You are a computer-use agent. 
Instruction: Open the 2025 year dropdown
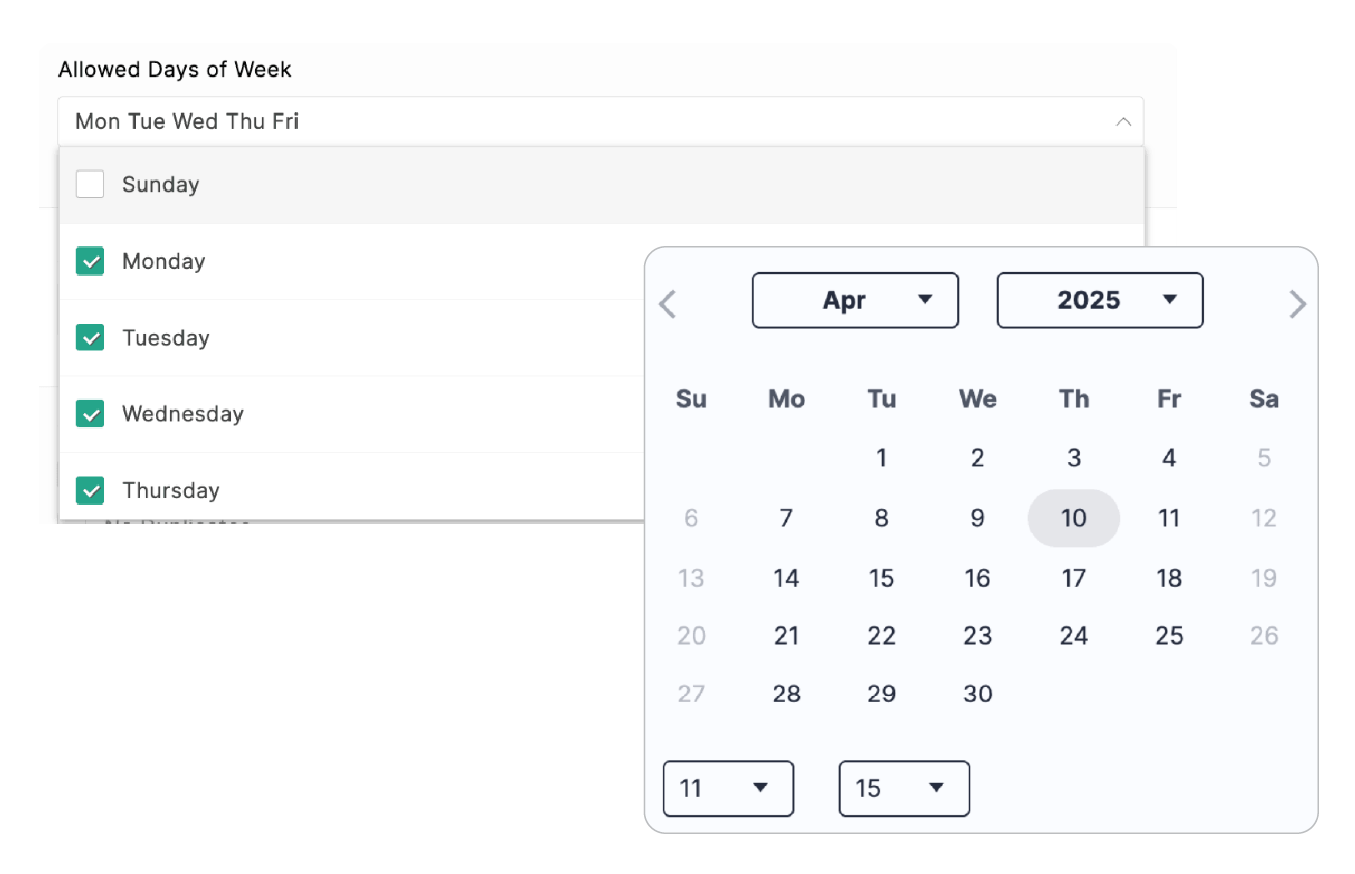click(x=1099, y=300)
